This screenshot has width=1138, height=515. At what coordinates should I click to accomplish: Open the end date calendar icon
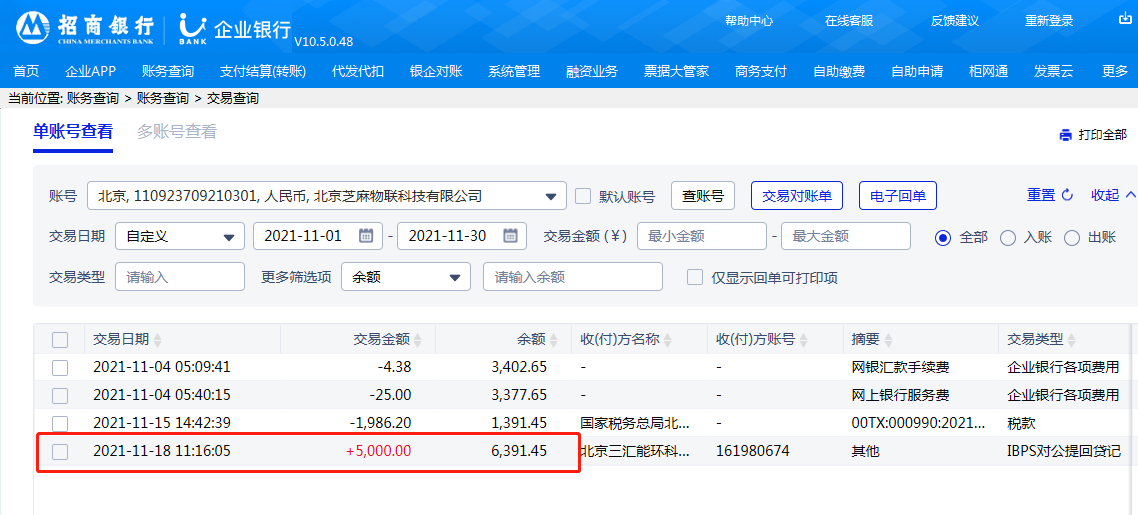point(510,236)
